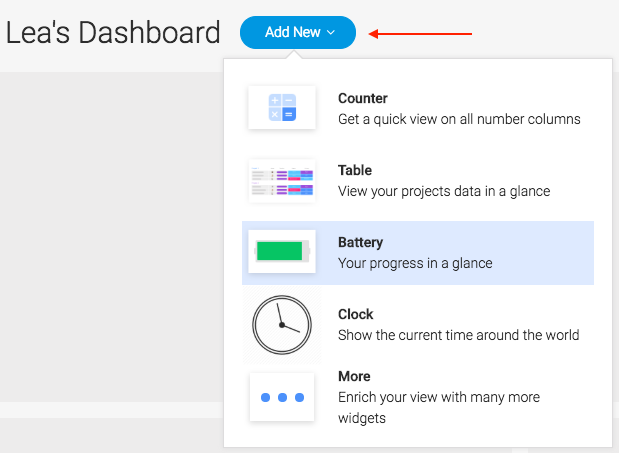Screen dimensions: 619x453
Task: Choose the Clock face icon
Action: coord(282,325)
